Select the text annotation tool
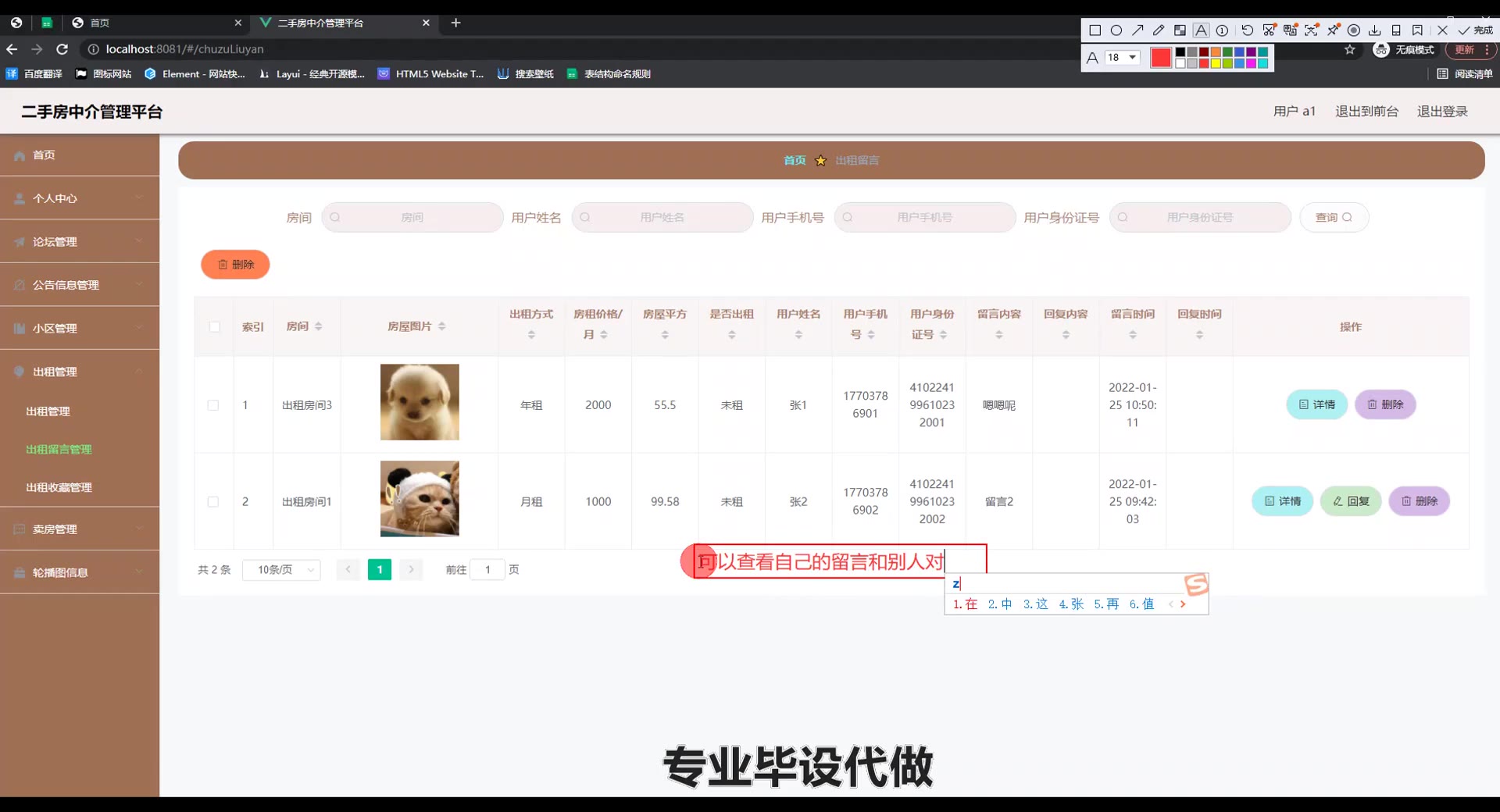1500x812 pixels. 1202,30
